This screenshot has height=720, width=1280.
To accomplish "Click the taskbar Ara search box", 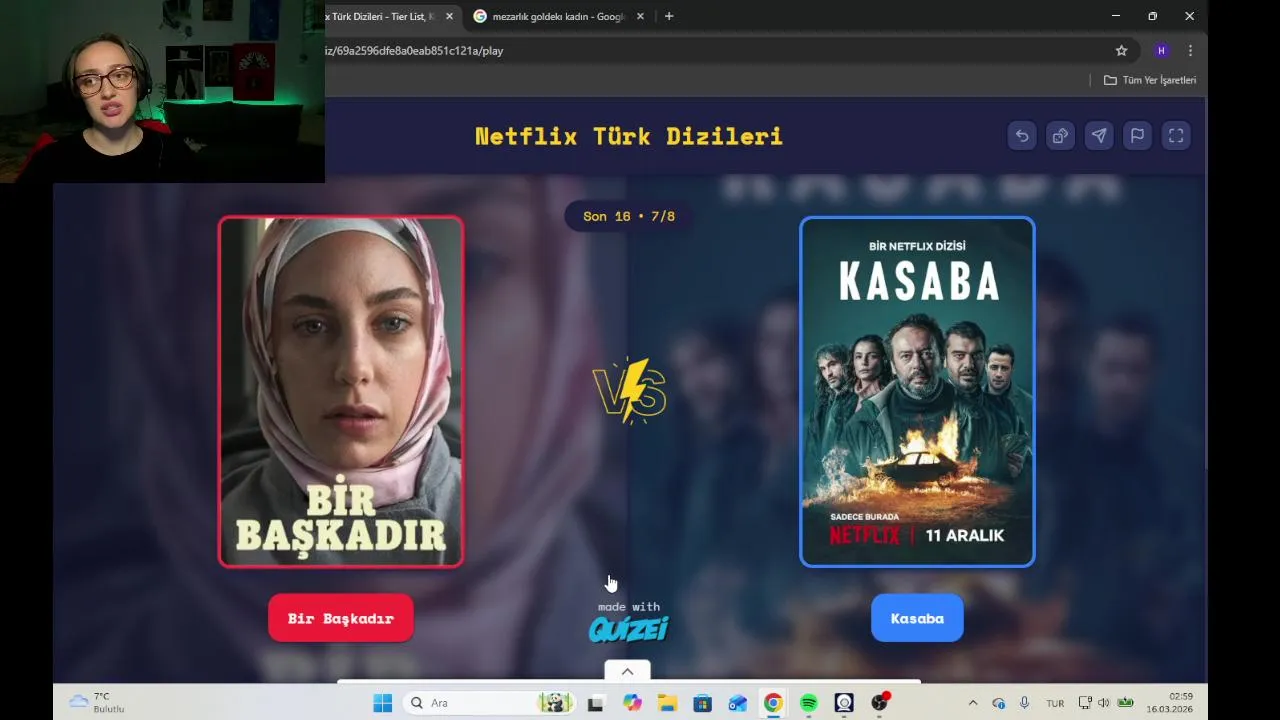I will pos(490,703).
